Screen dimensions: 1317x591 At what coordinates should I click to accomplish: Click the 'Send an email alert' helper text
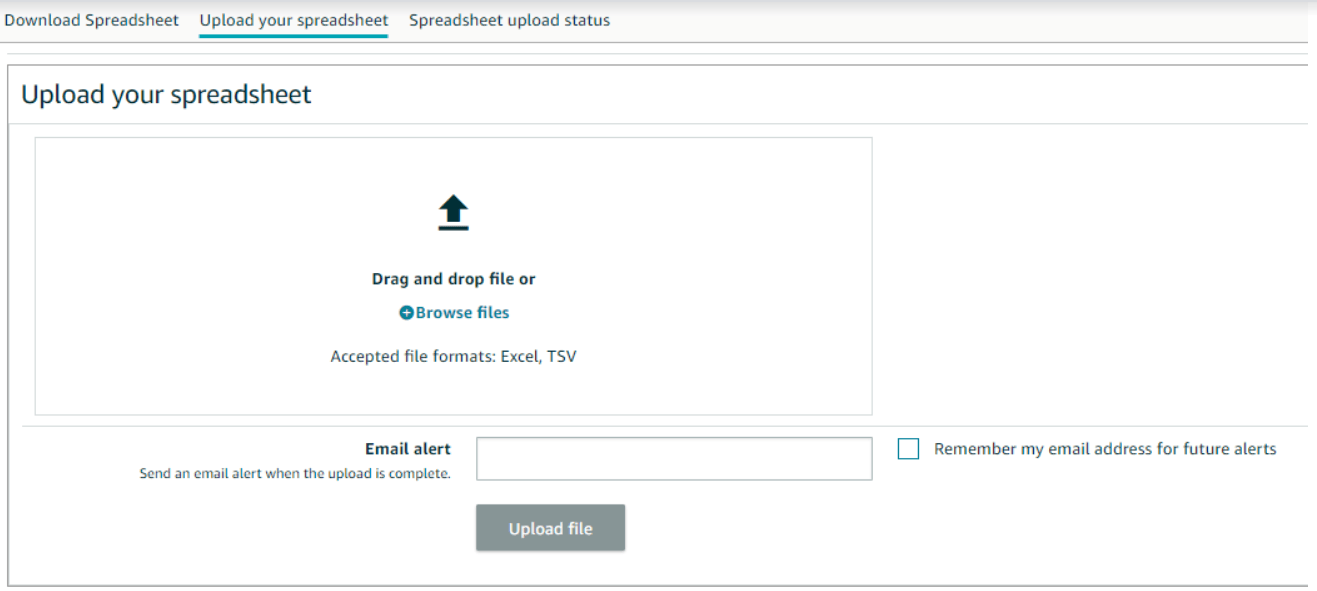[x=295, y=474]
